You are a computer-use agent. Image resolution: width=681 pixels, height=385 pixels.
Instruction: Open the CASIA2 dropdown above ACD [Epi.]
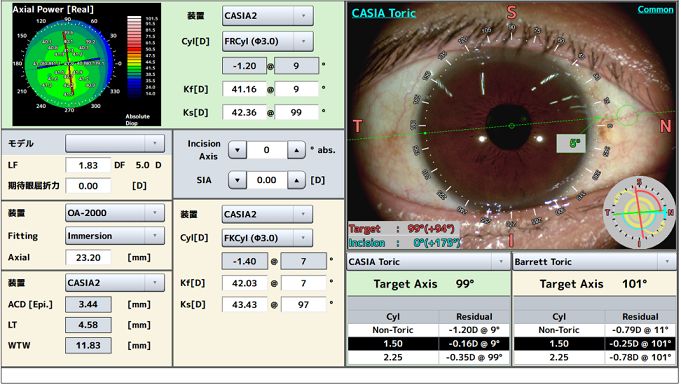[x=115, y=283]
